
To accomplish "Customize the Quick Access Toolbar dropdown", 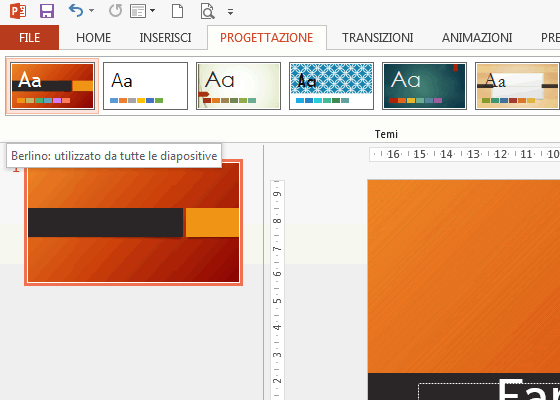I will point(231,12).
